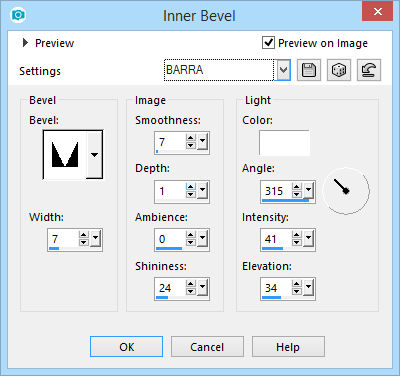Click the Bevel shape preview thumbnail
The height and width of the screenshot is (376, 400).
65,154
